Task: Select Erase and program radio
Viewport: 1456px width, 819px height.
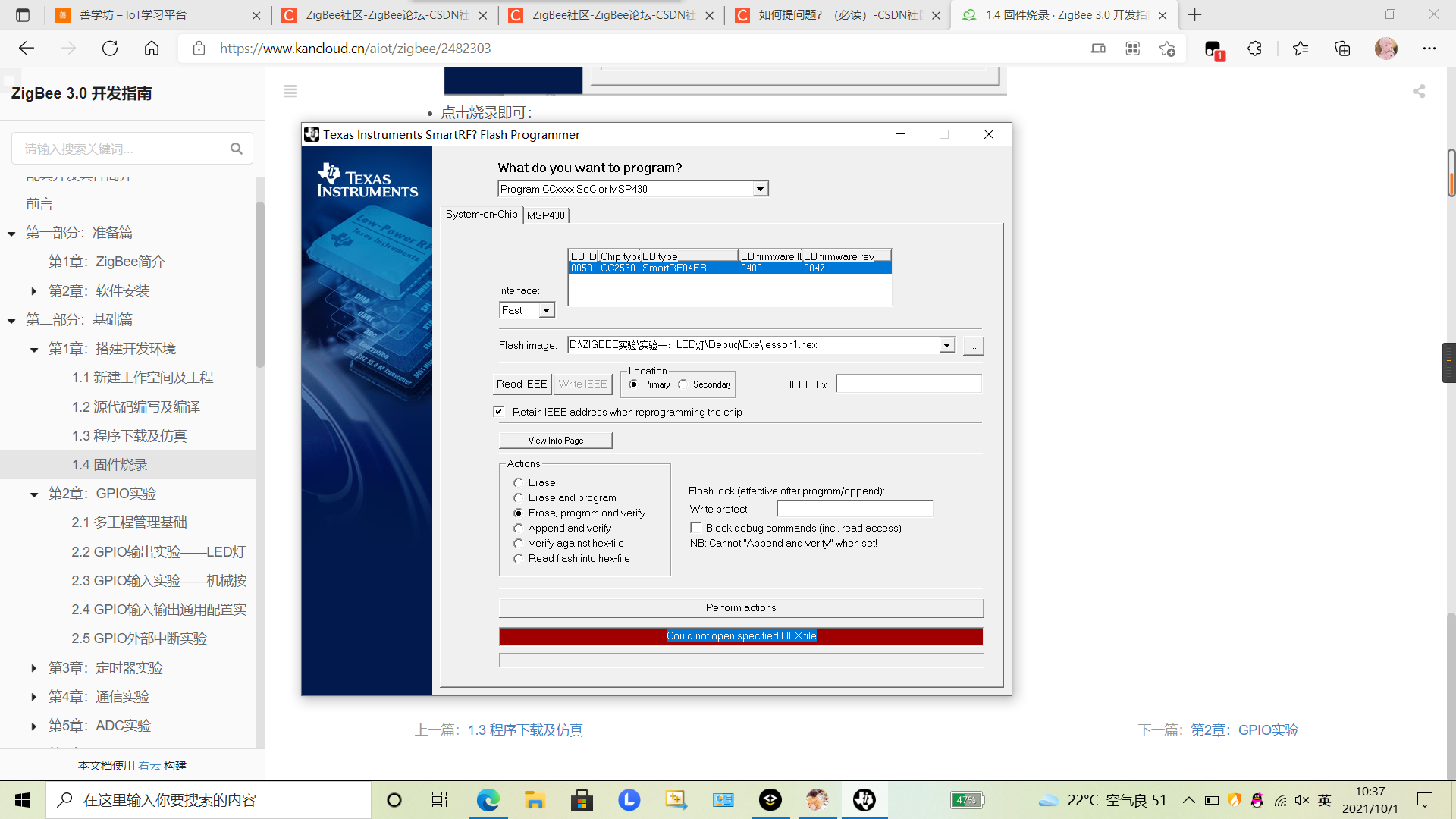Action: tap(519, 498)
